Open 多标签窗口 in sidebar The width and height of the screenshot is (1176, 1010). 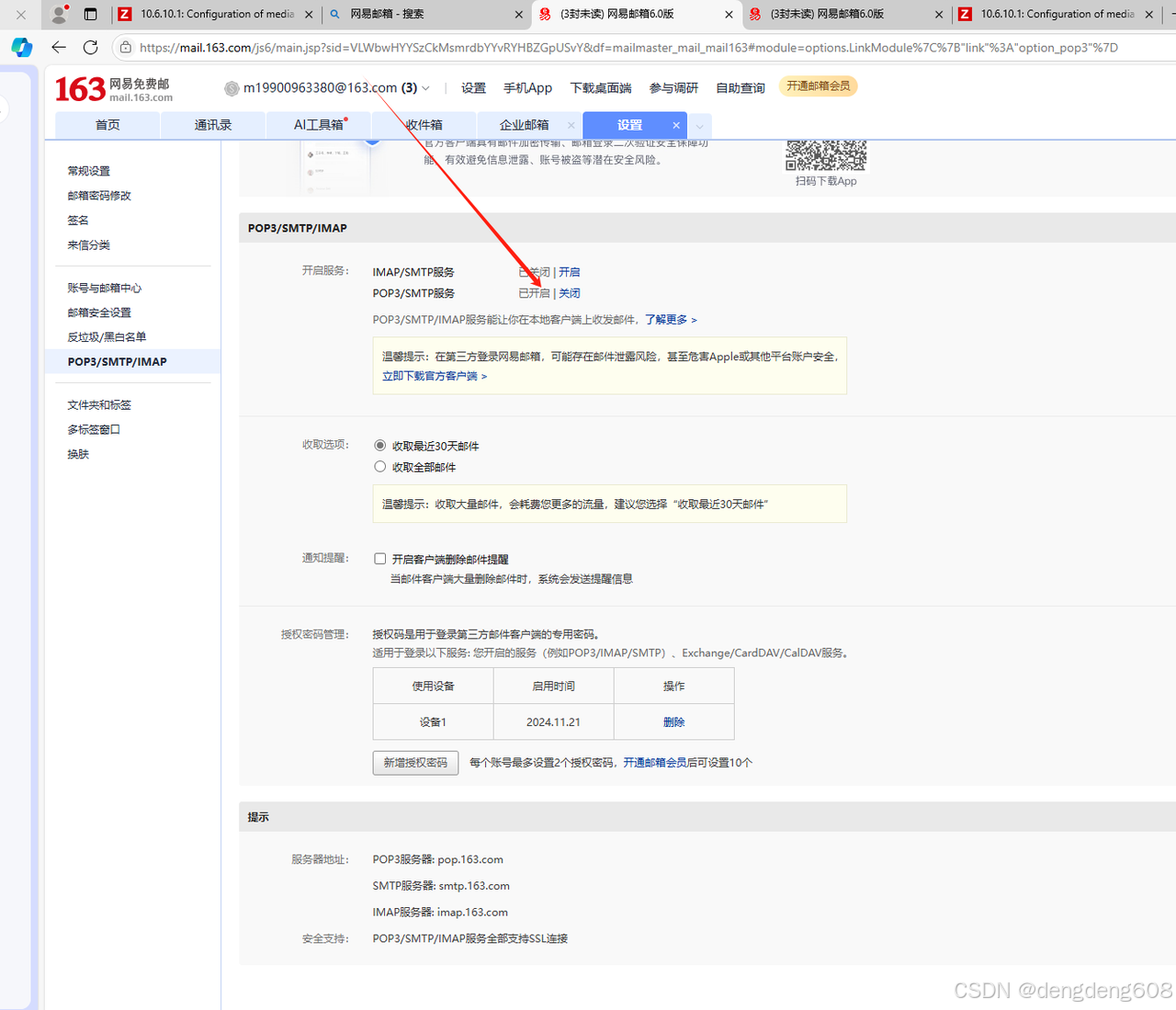click(x=94, y=429)
